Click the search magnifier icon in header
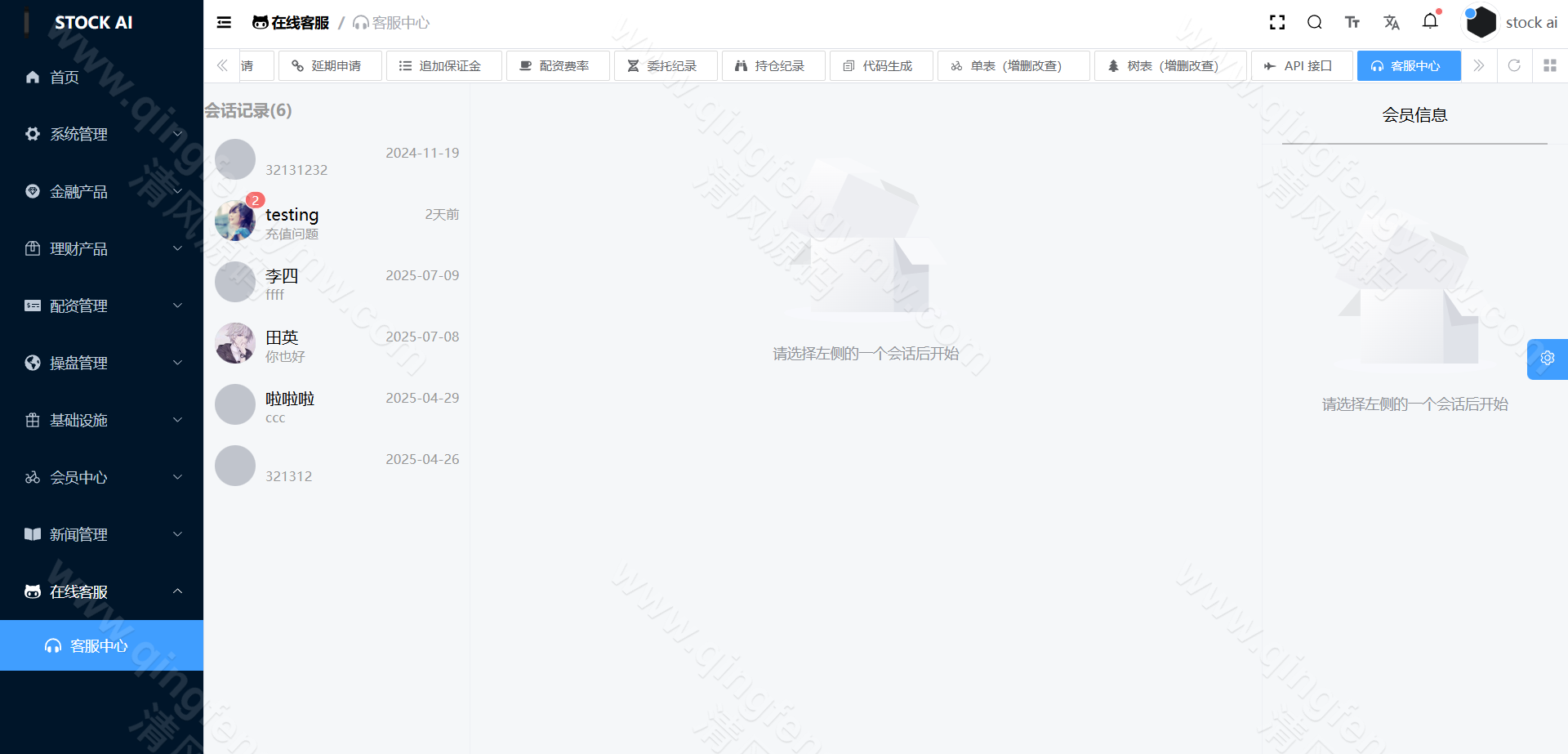1568x754 pixels. point(1315,22)
